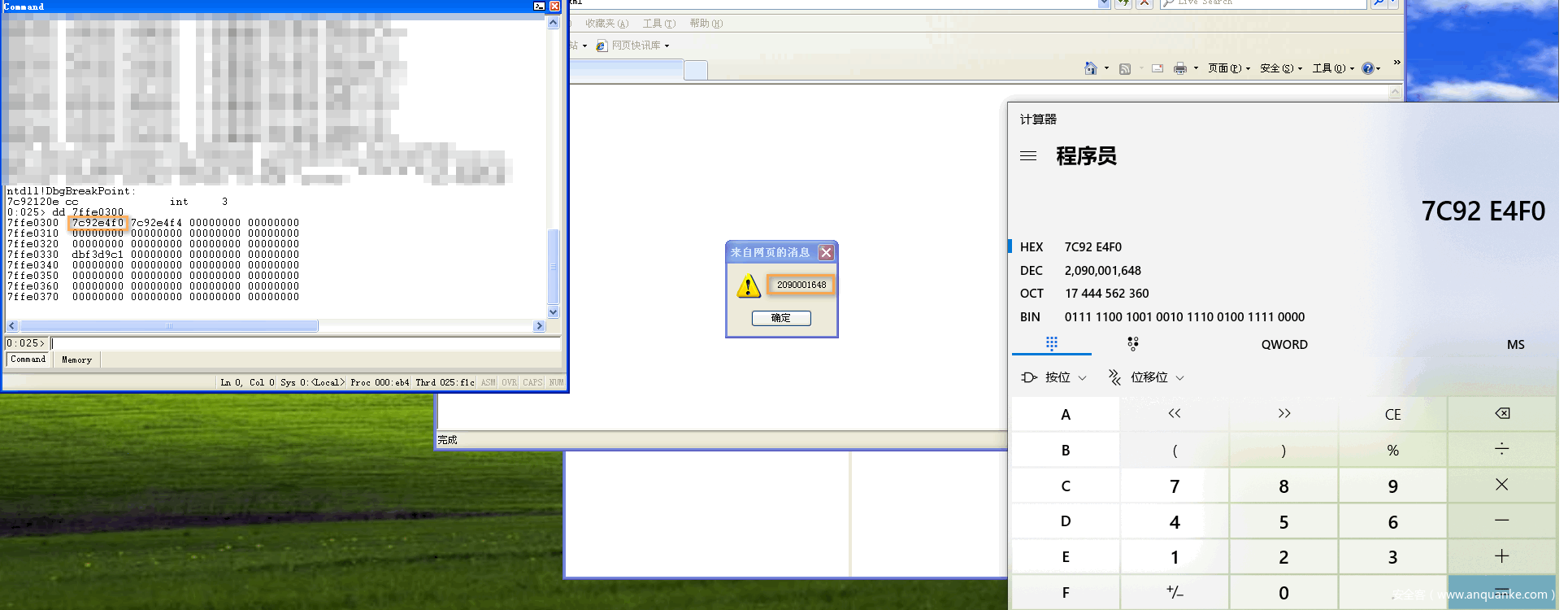The image size is (1568, 610).
Task: Switch to the full keypad view
Action: pos(1052,344)
